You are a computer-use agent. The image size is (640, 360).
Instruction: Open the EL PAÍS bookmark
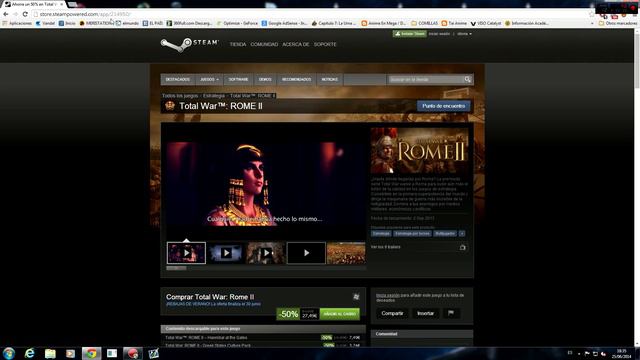point(152,23)
